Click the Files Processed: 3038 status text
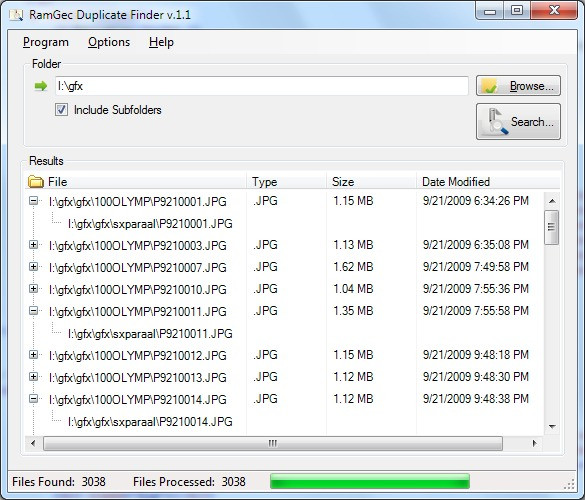585x500 pixels. (x=189, y=482)
